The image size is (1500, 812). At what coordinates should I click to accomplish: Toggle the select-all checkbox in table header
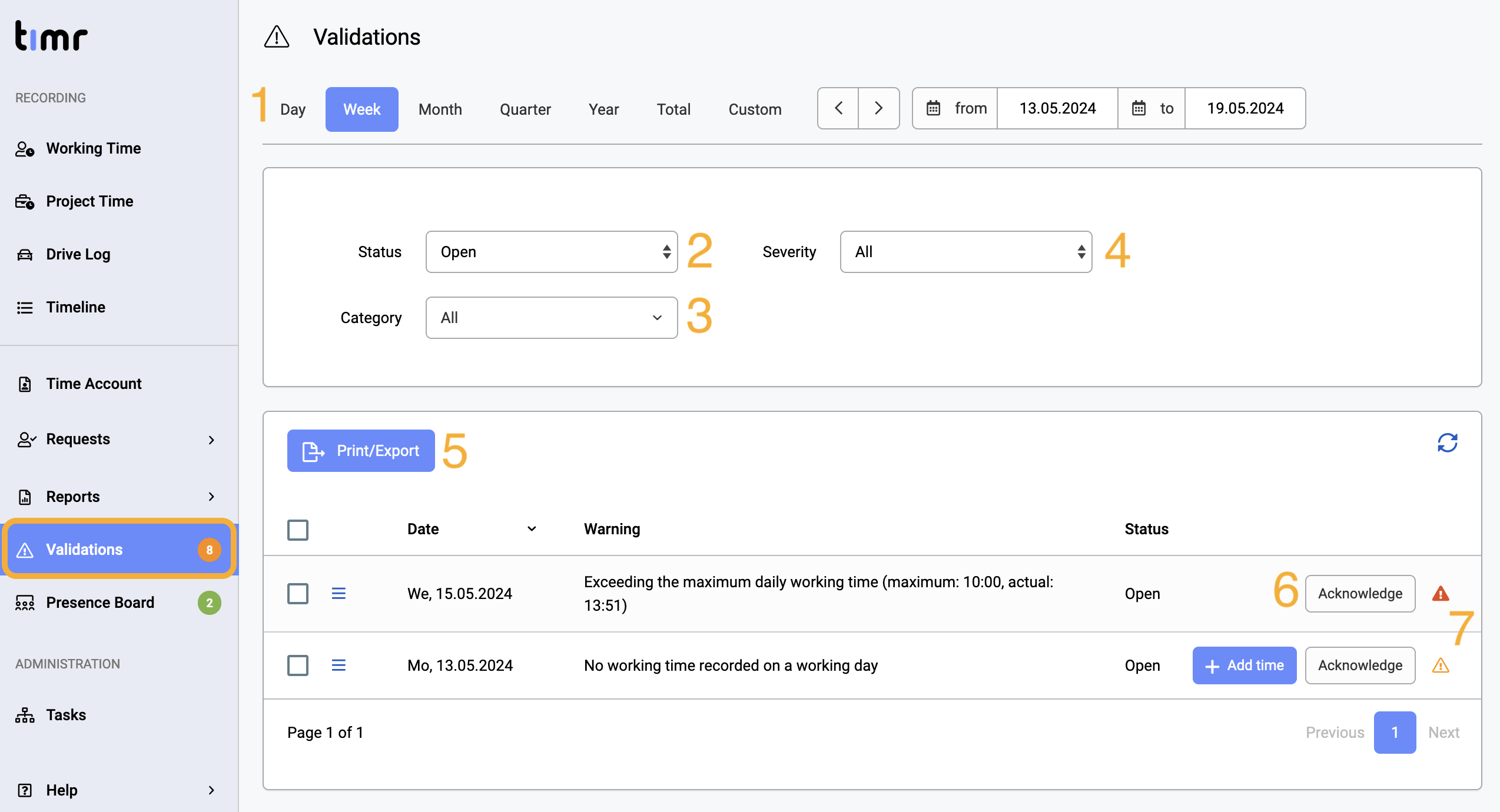click(x=298, y=530)
